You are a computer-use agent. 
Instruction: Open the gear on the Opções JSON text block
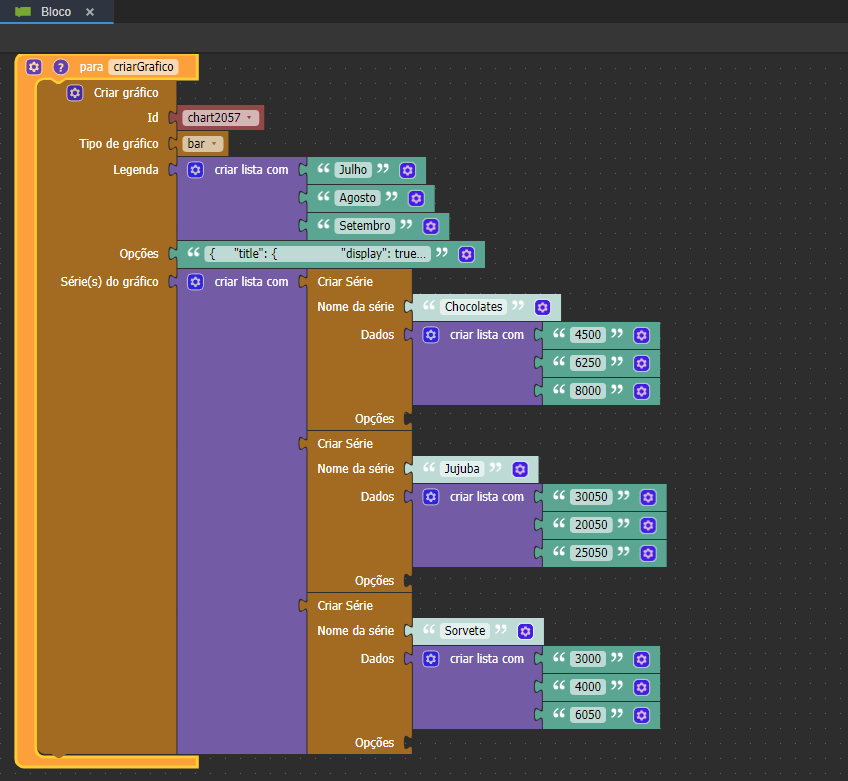click(x=466, y=254)
